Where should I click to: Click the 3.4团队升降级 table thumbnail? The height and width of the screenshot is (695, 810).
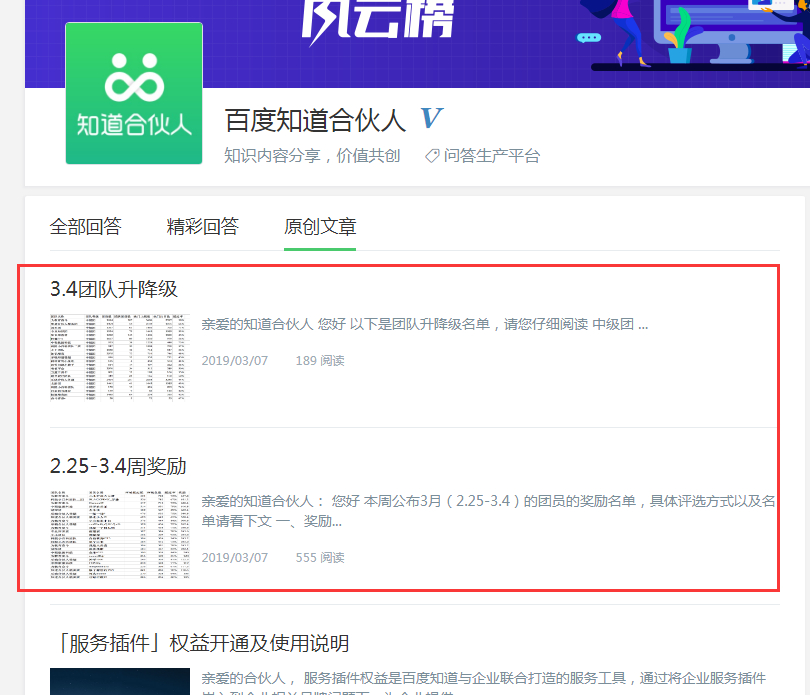click(120, 357)
